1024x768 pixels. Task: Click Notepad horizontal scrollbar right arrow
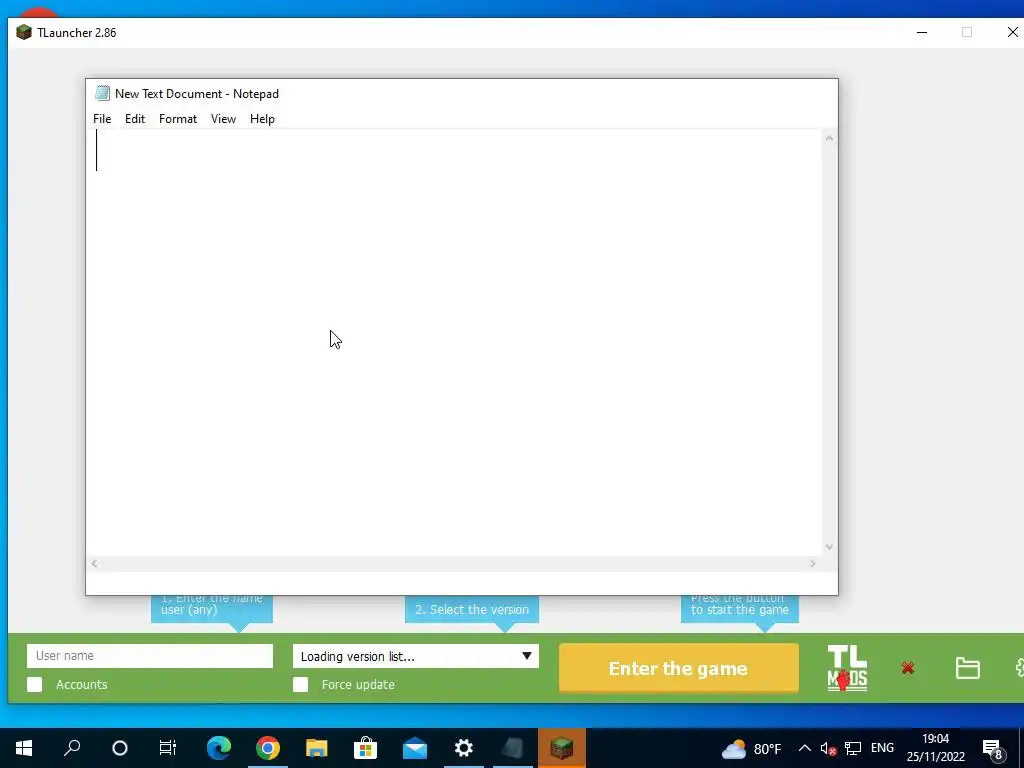point(812,563)
